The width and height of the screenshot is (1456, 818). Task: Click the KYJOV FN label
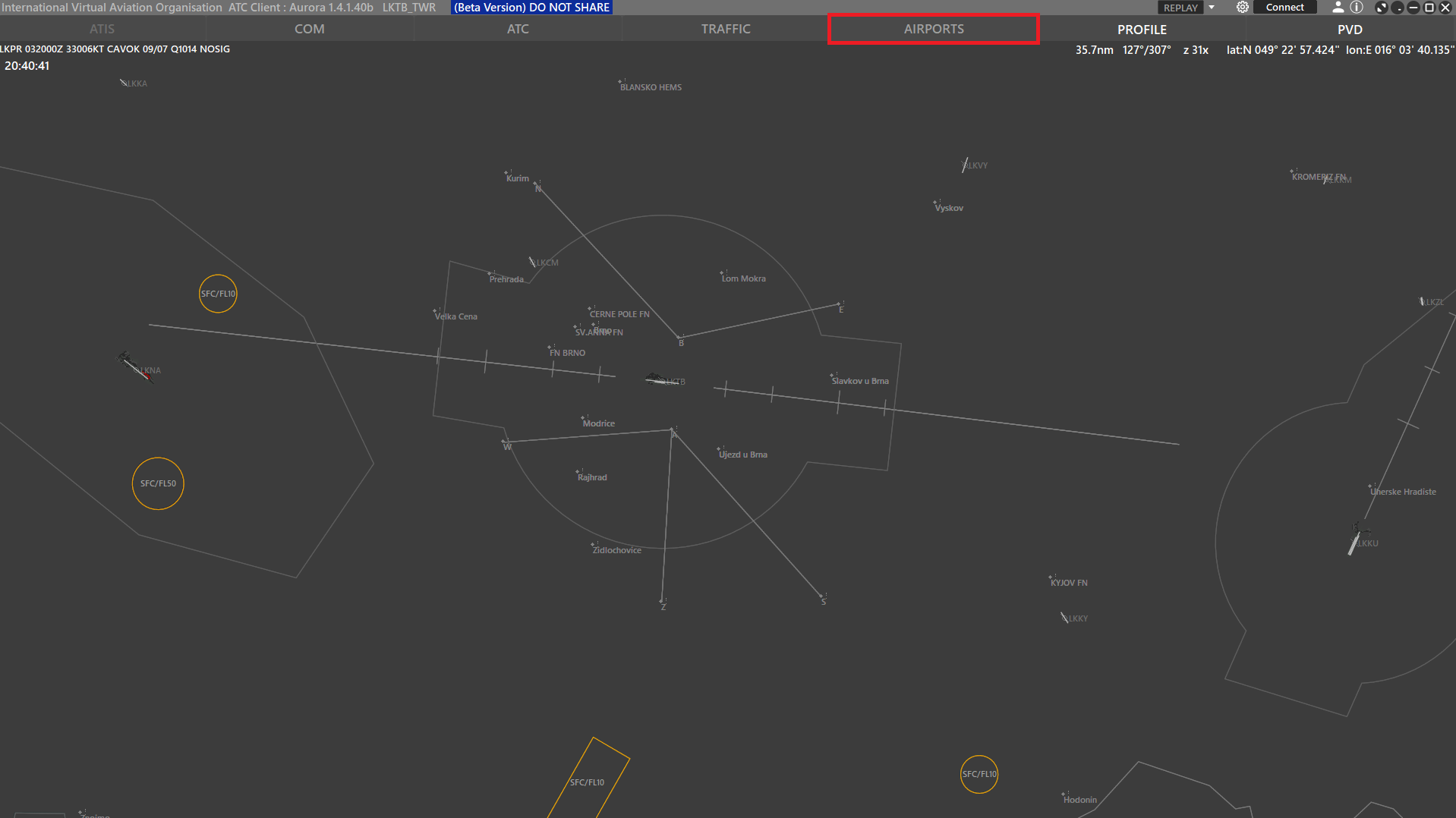[1069, 583]
